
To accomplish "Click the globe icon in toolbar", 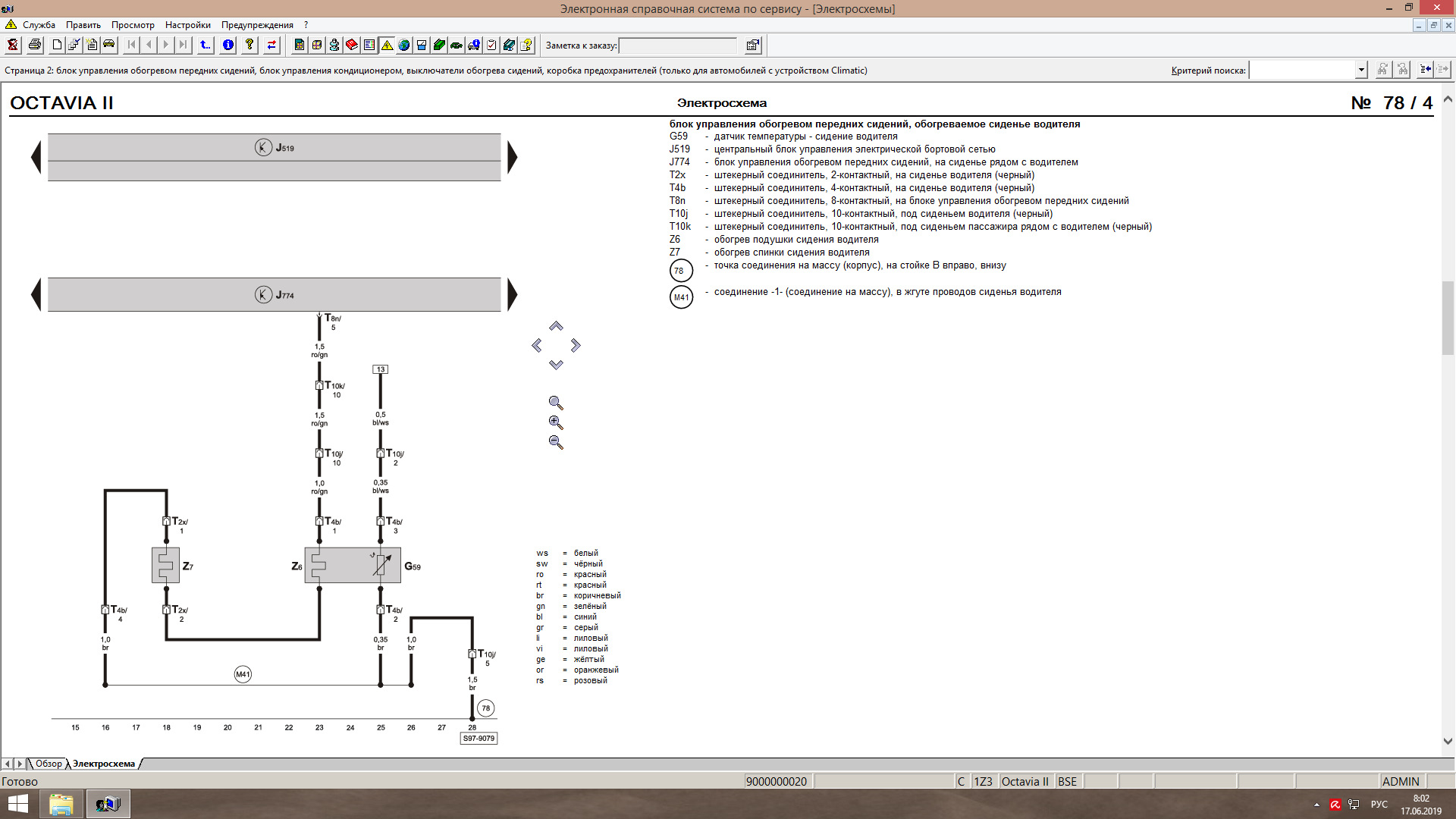I will (x=404, y=45).
